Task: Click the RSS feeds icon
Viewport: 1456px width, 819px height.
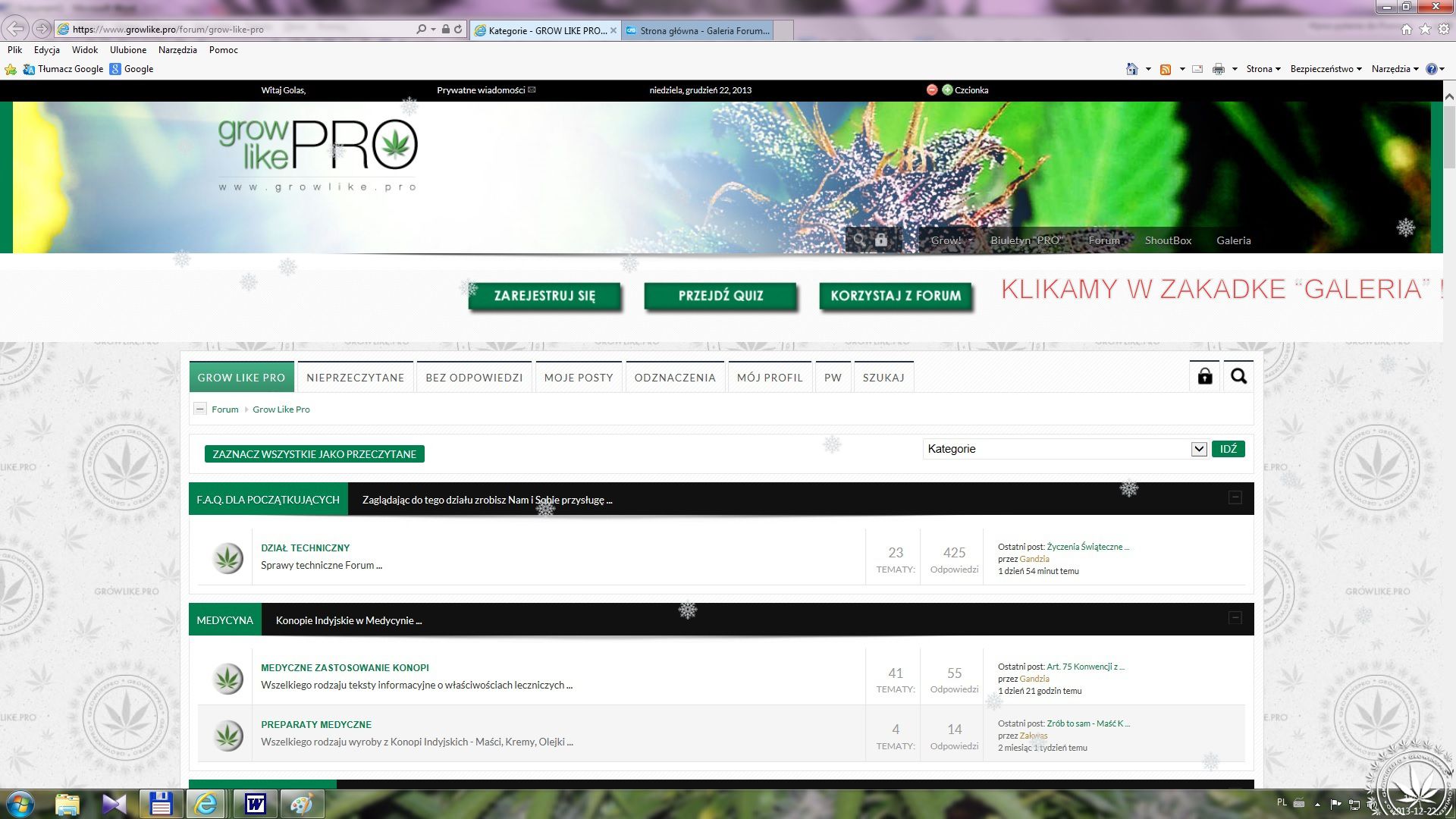Action: coord(1166,69)
